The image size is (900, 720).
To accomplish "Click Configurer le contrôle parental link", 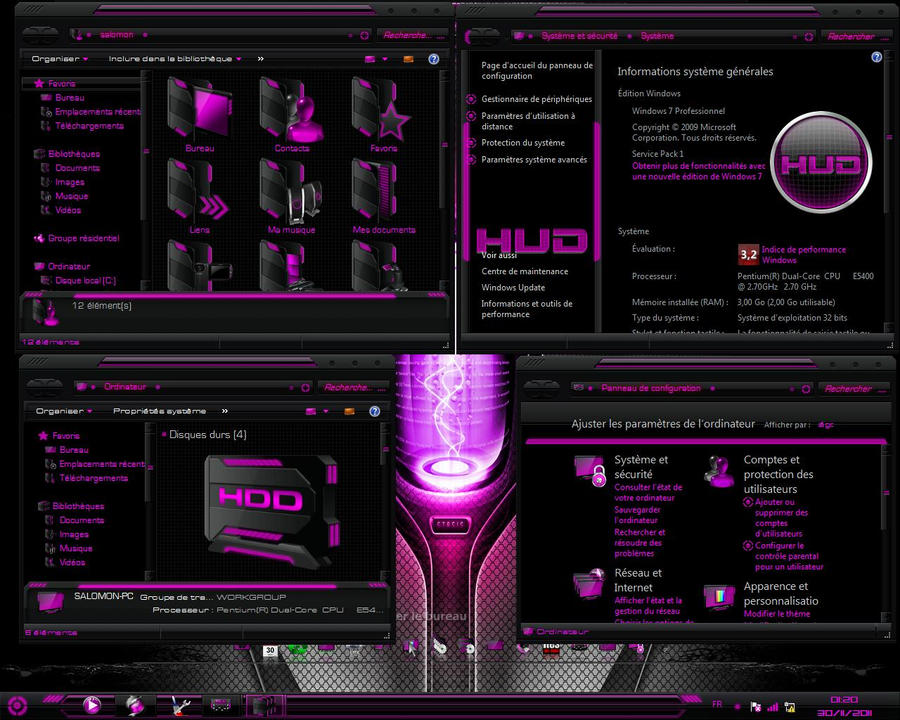I will tap(789, 556).
